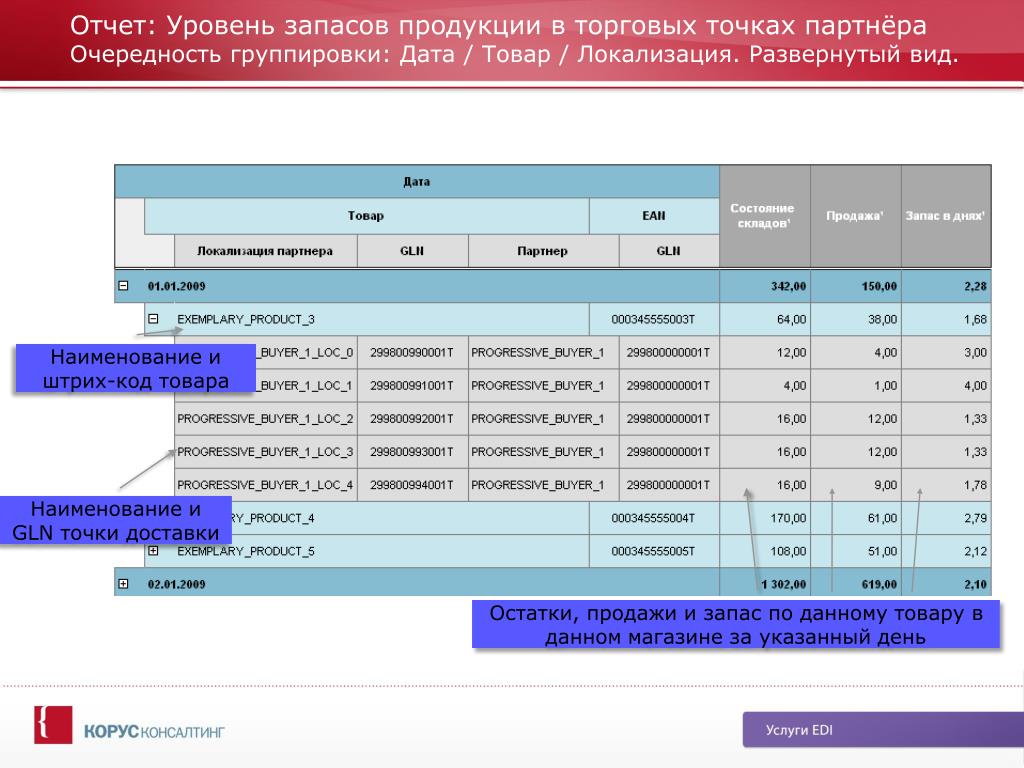
Task: Select GLN 299800992001T cell
Action: pyautogui.click(x=412, y=419)
